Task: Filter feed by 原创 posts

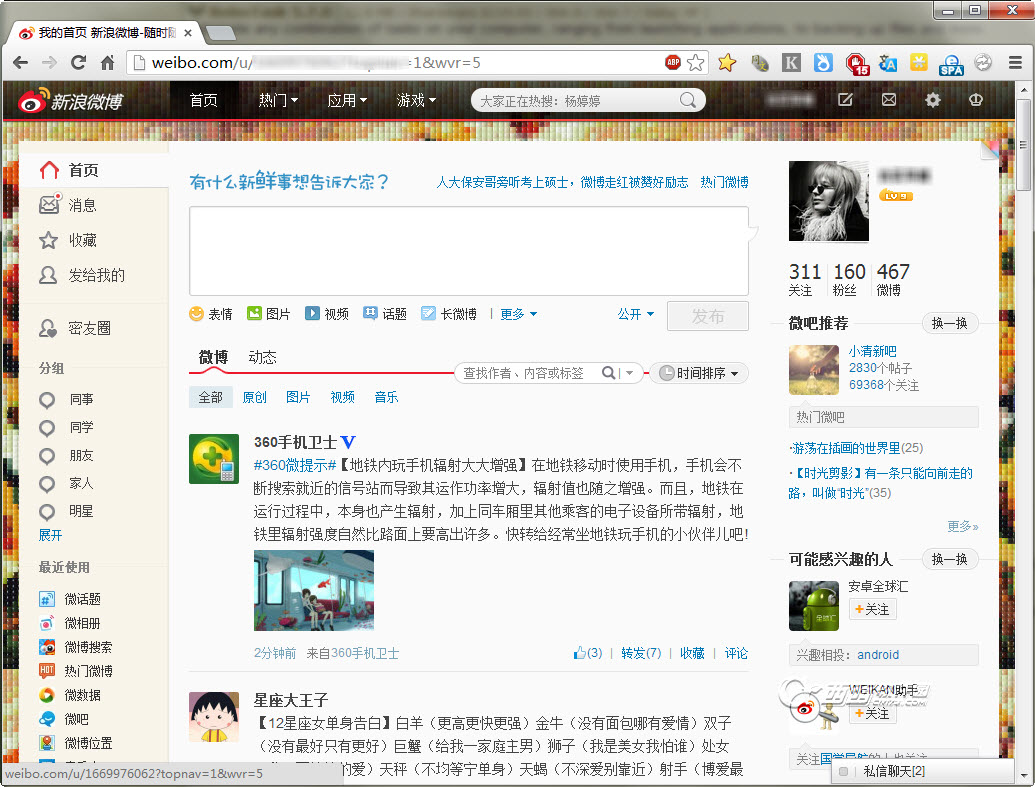Action: 254,397
